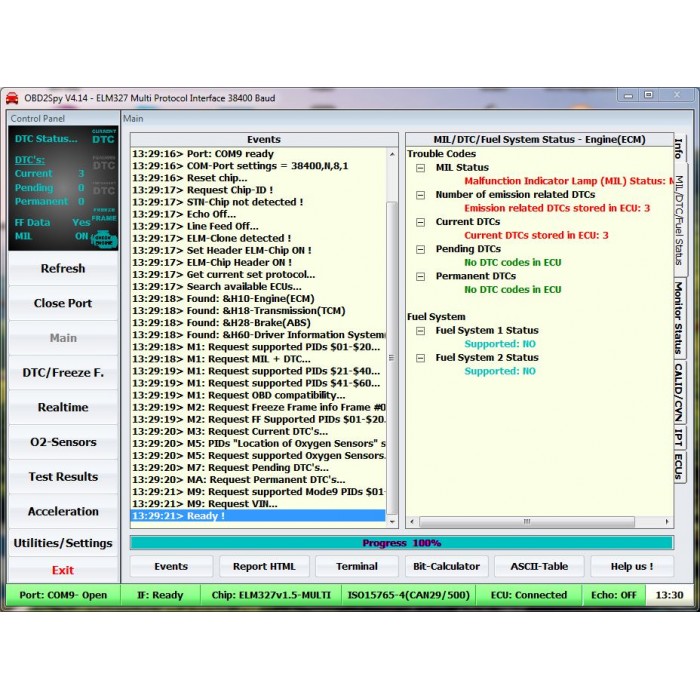Click the Echo: OFF status cell
The image size is (700, 700).
coord(613,595)
